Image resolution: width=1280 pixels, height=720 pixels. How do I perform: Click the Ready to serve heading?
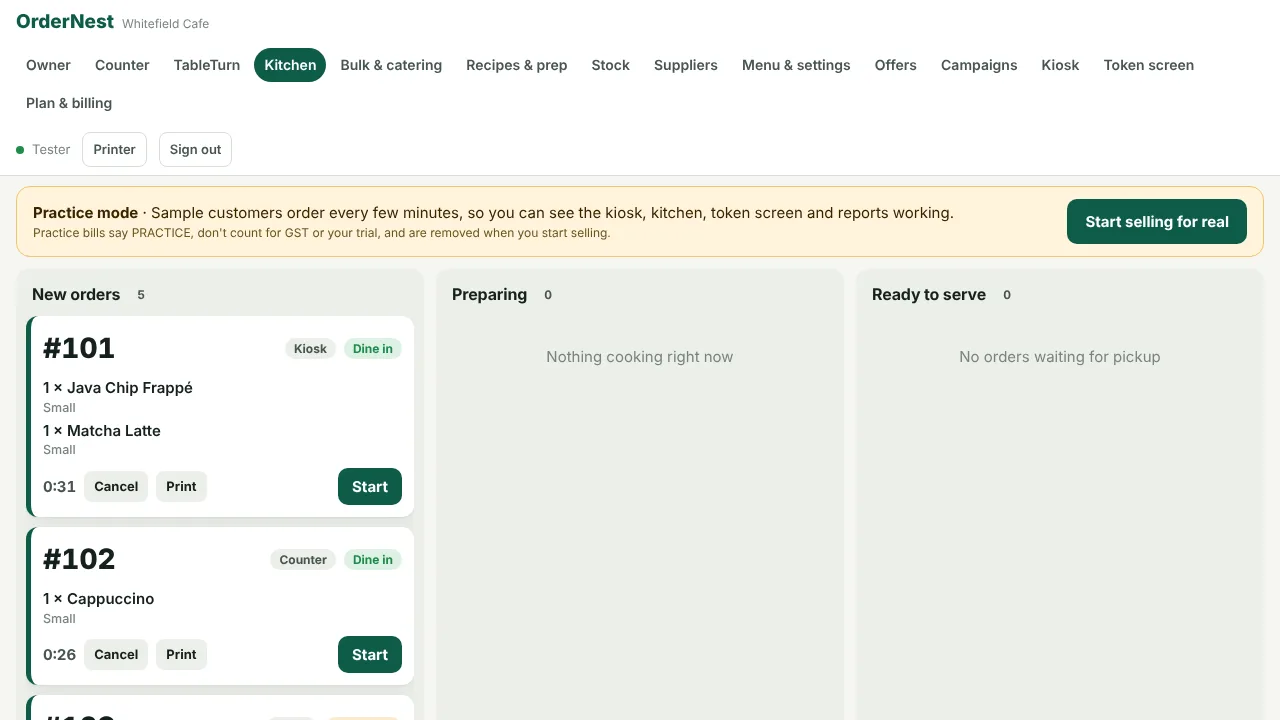pos(929,295)
